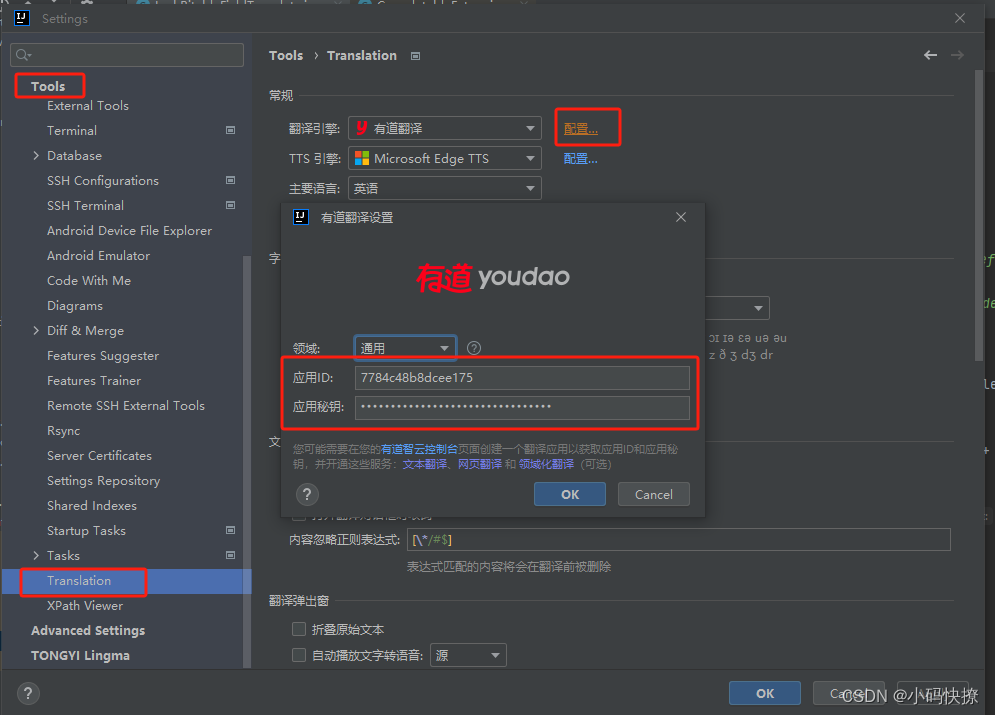The height and width of the screenshot is (715, 995).
Task: Close the 有道翻译设置 dialog
Action: 681,217
